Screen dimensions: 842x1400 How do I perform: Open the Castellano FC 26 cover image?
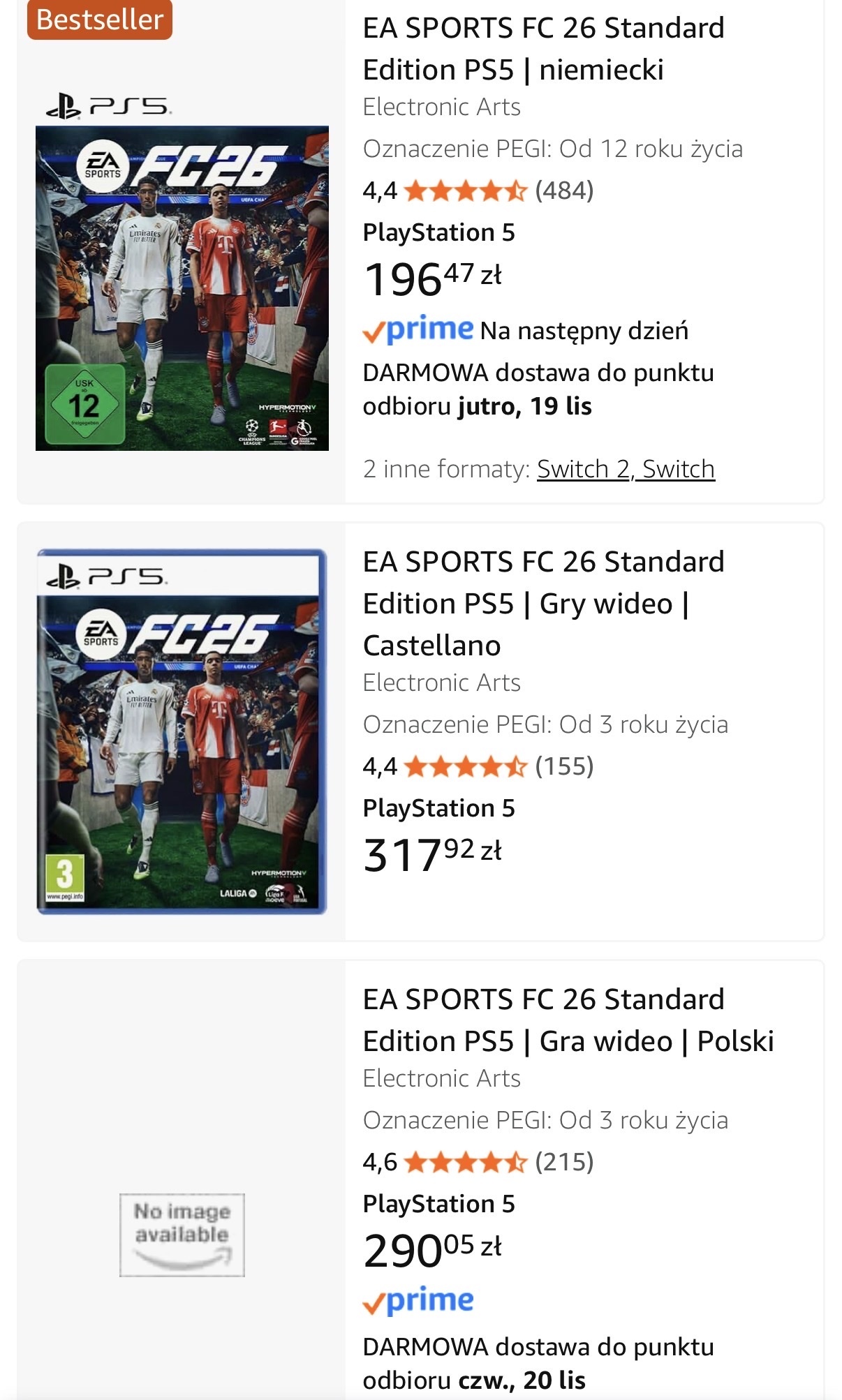coord(182,731)
